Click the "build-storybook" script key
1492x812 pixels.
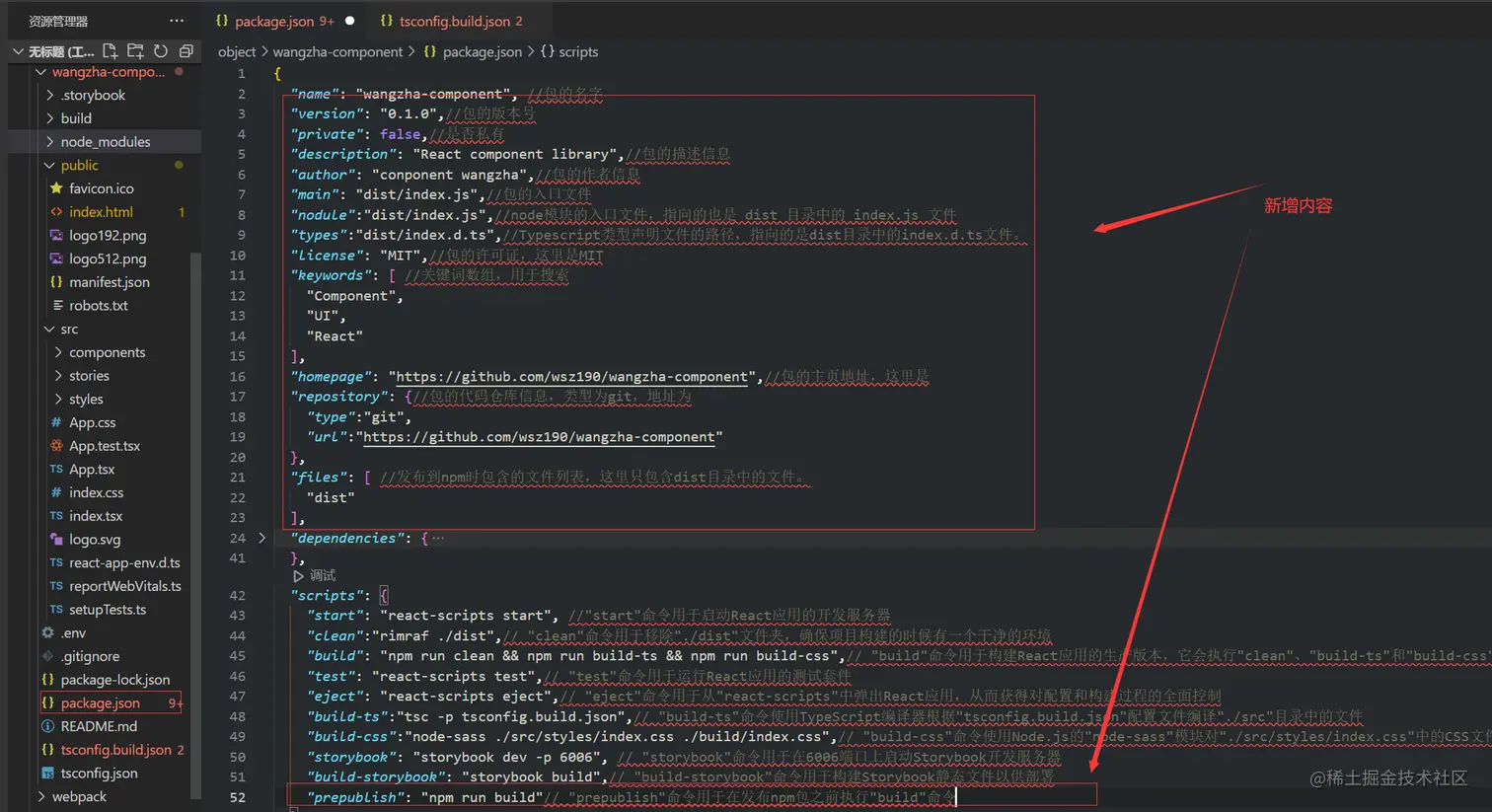[x=372, y=776]
